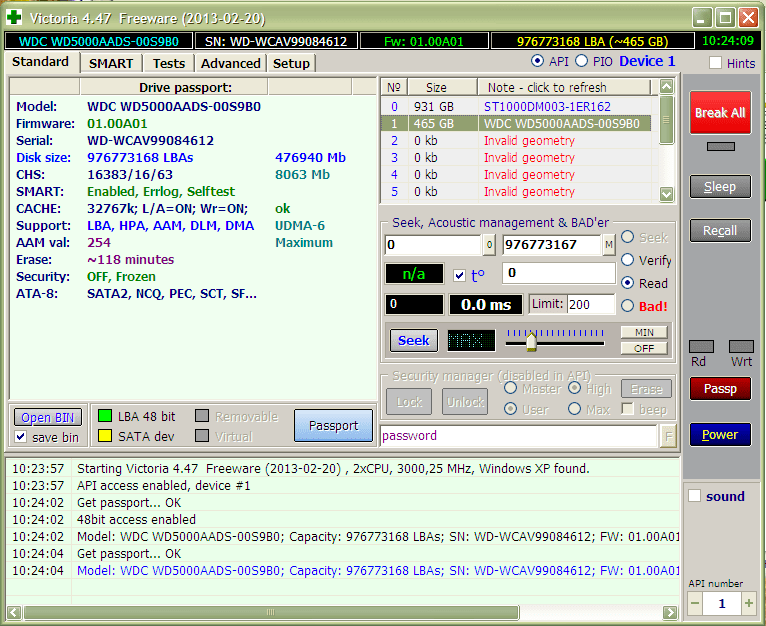The height and width of the screenshot is (626, 766).
Task: Click the small '0' button beside start LBA
Action: (x=489, y=245)
